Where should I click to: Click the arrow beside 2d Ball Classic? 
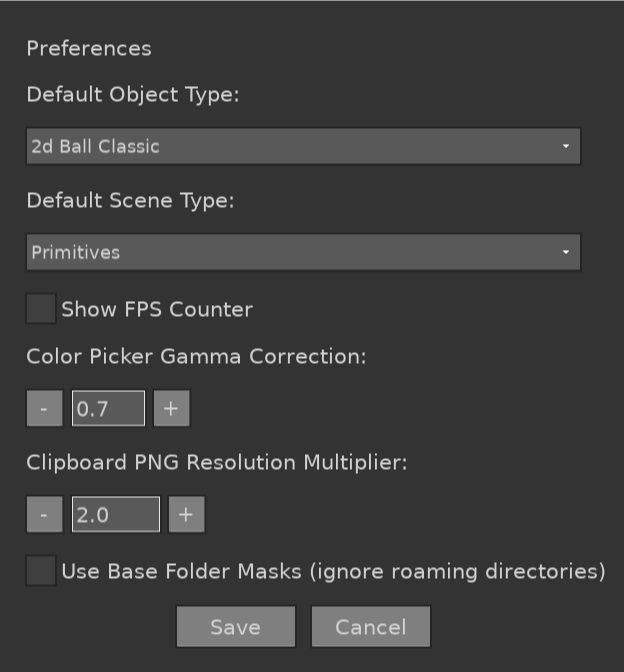[x=566, y=146]
